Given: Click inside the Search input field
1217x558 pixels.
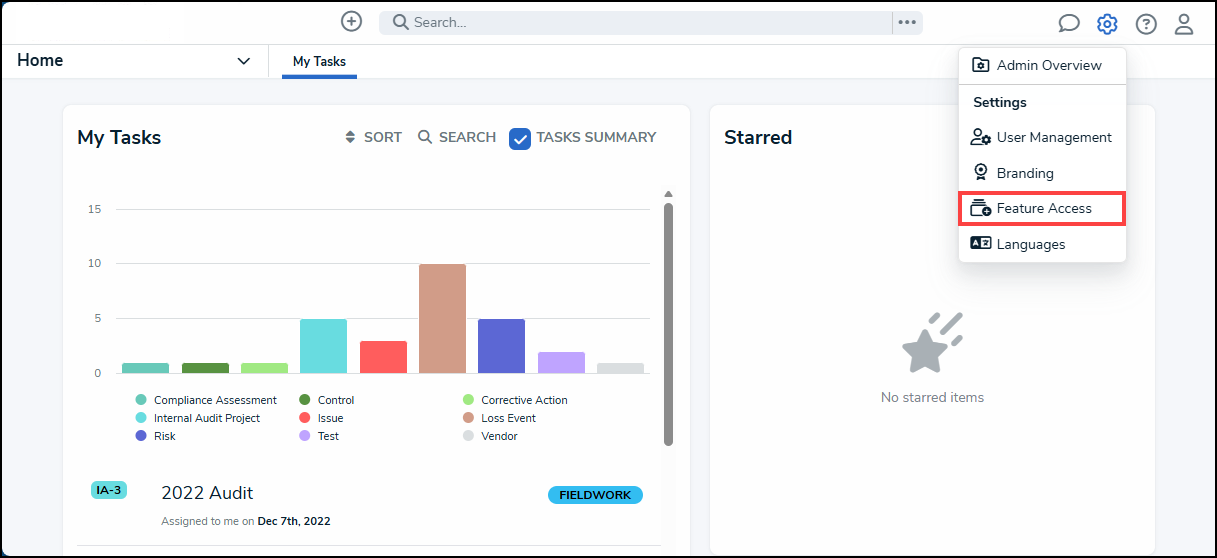Looking at the screenshot, I should pos(640,22).
